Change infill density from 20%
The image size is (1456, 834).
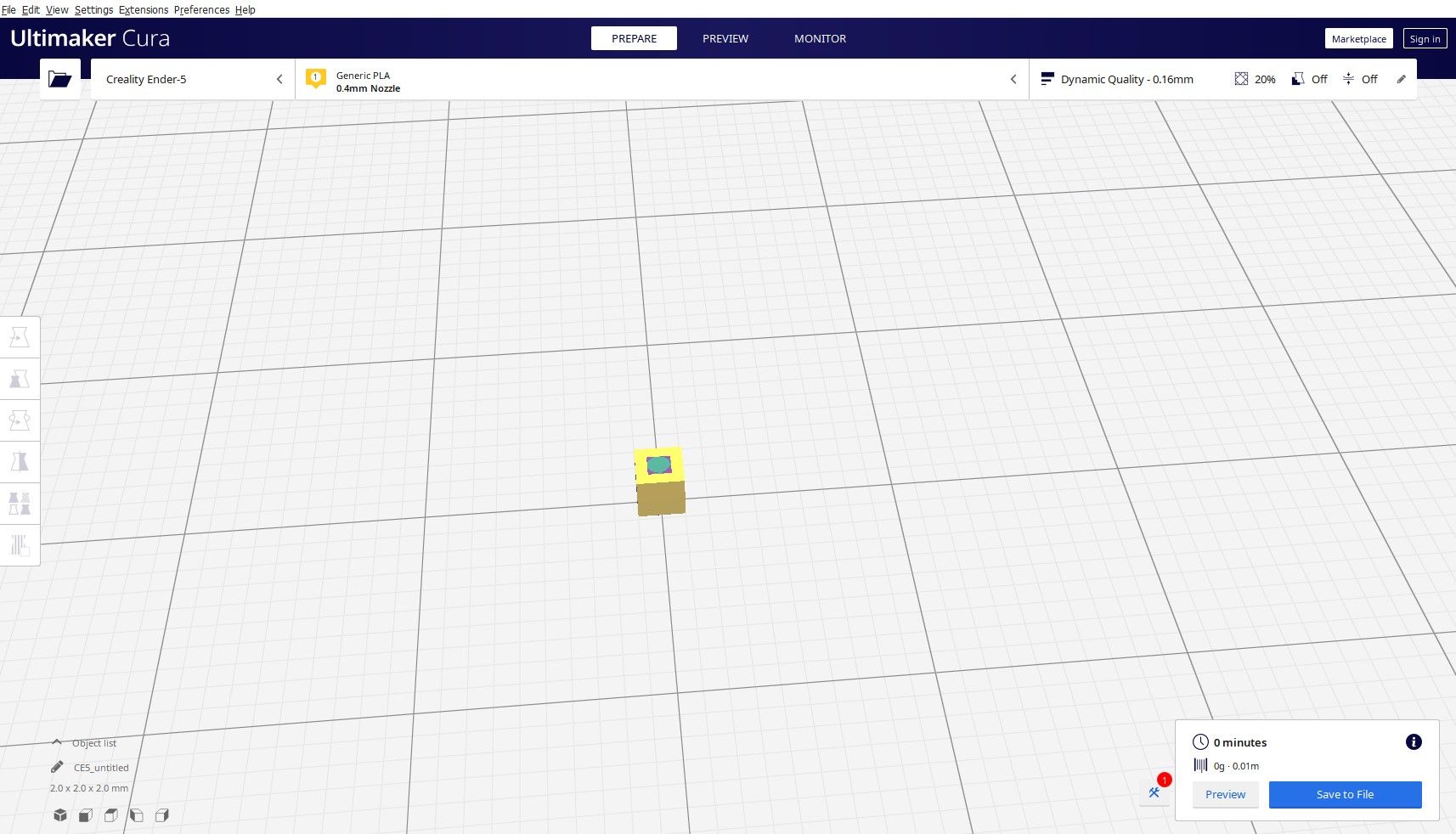(1254, 79)
